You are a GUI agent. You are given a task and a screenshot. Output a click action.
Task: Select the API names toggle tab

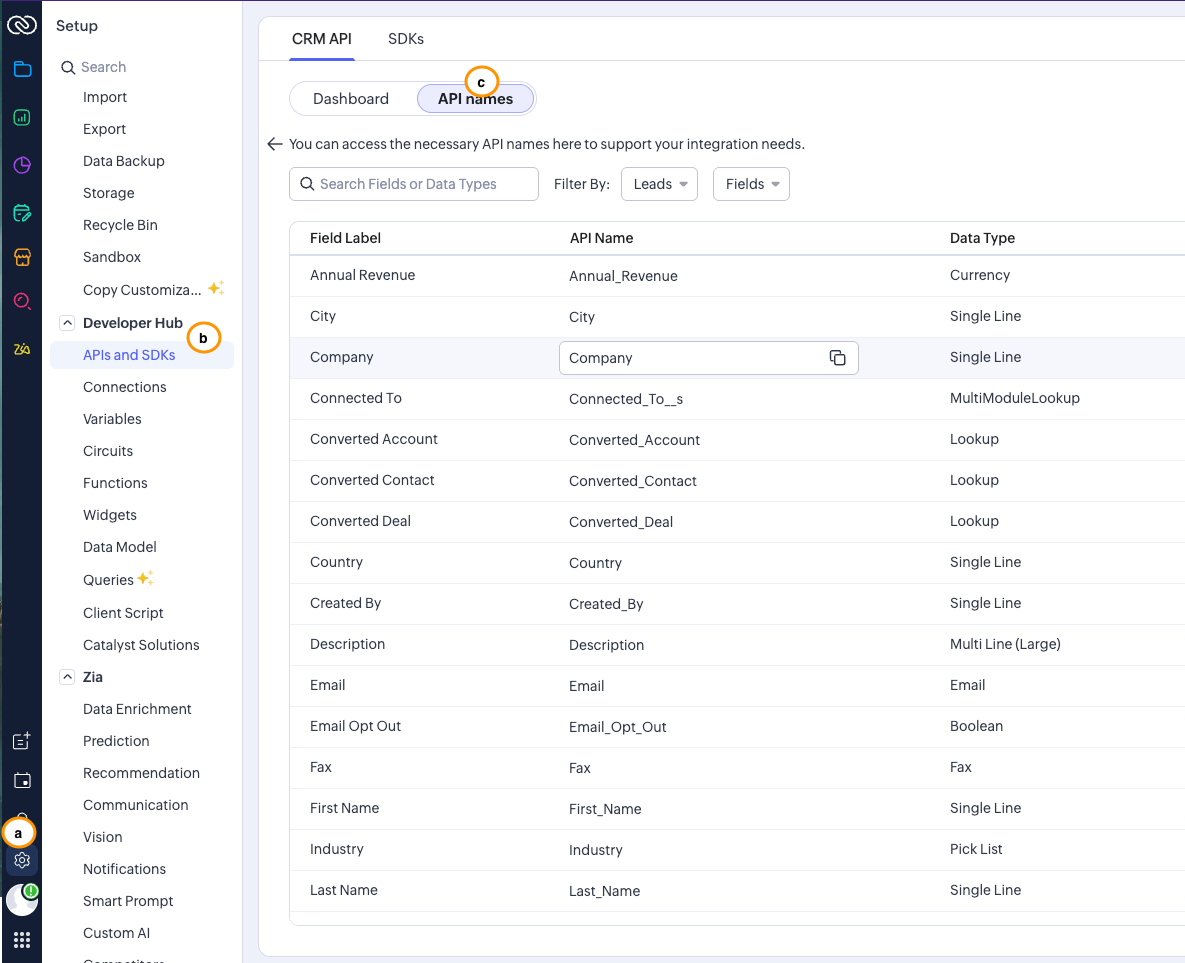pos(475,98)
